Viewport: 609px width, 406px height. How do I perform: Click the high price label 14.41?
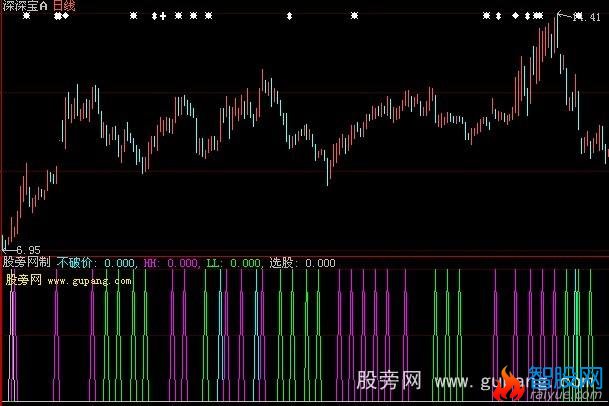pos(587,17)
